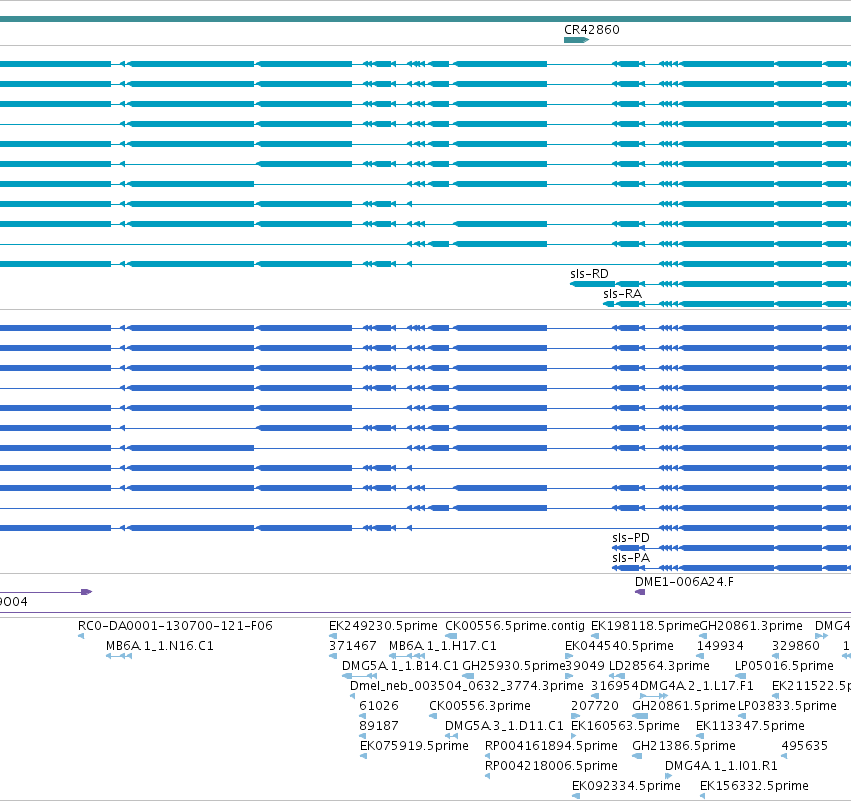Click the 149934 feature label
This screenshot has width=851, height=801.
720,646
